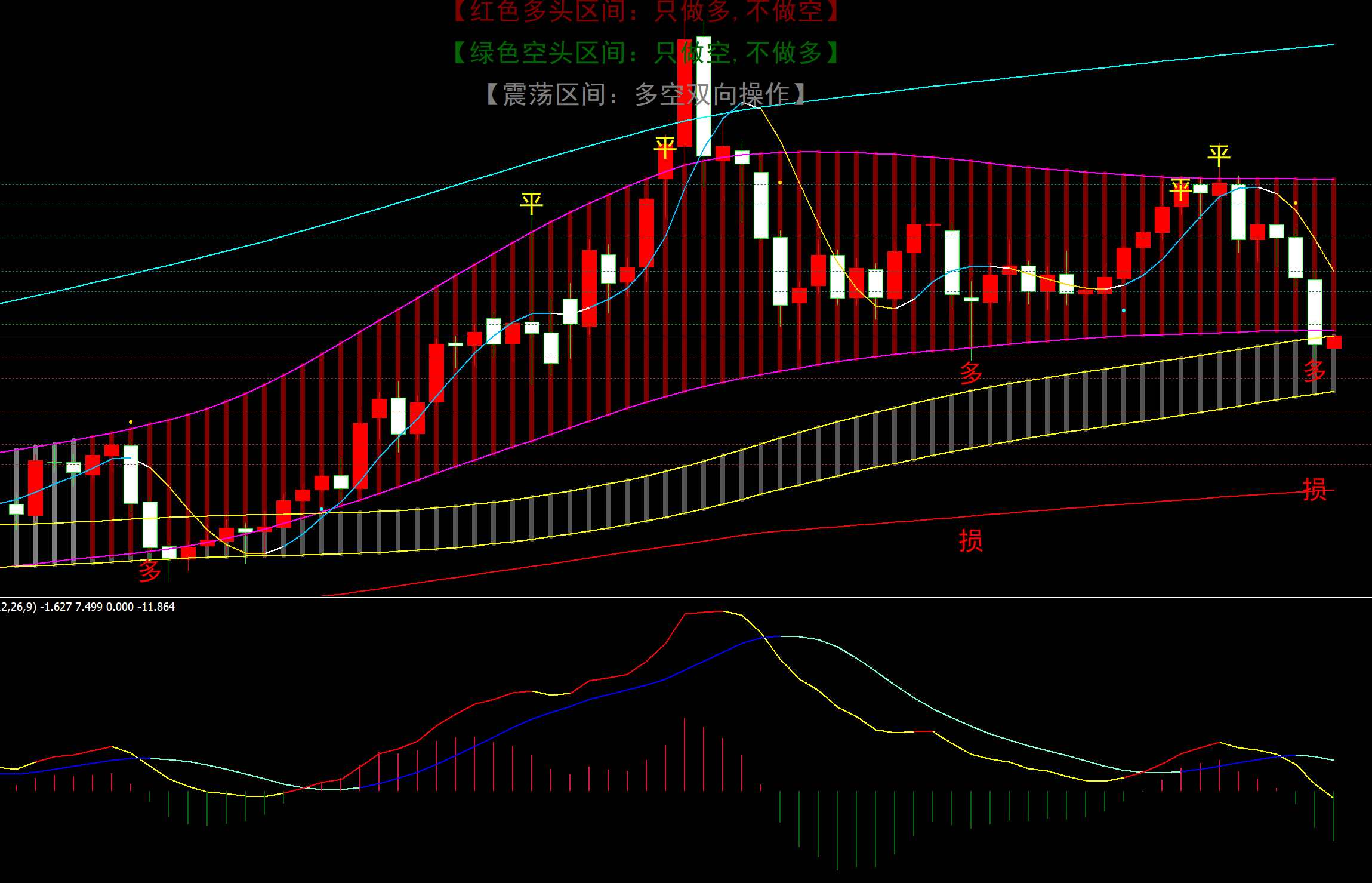
Task: Click the leftmost yellow 平 marker
Action: click(531, 203)
